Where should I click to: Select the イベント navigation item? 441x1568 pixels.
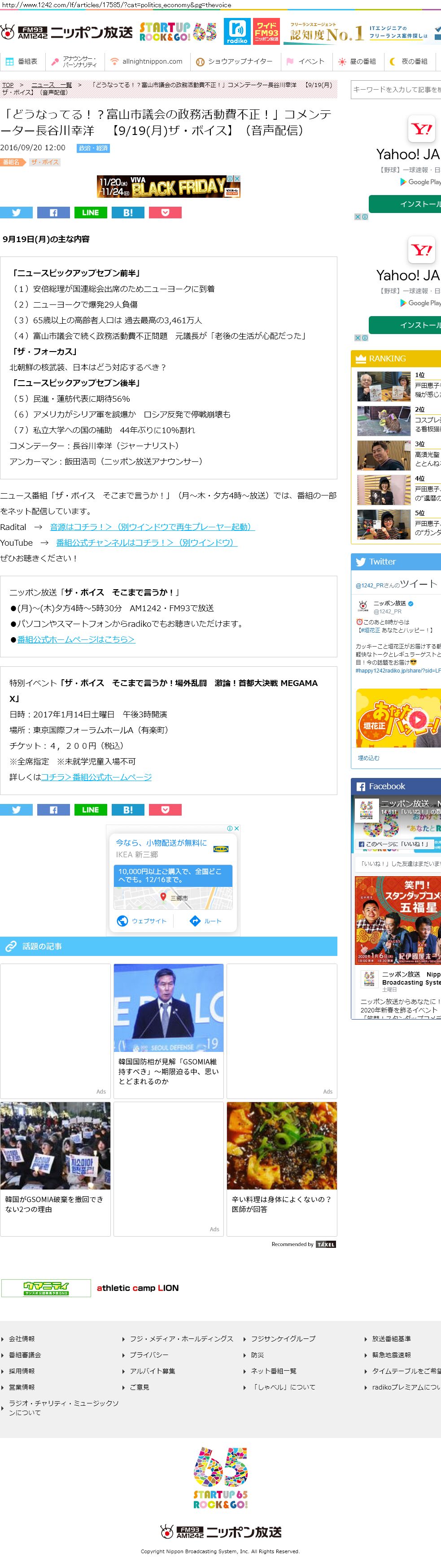coord(306,61)
